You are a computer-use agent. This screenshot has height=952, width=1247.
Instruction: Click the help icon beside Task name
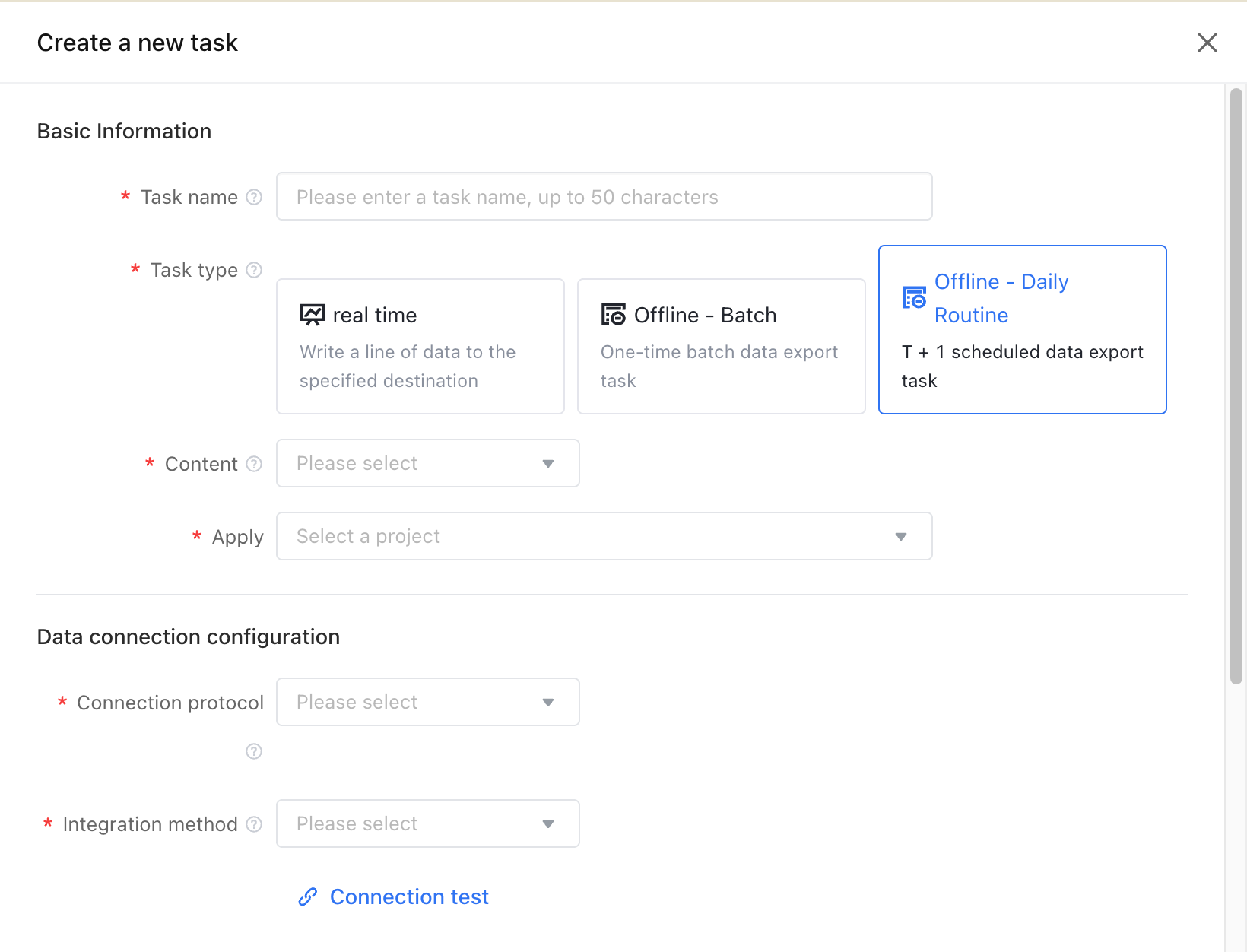254,197
